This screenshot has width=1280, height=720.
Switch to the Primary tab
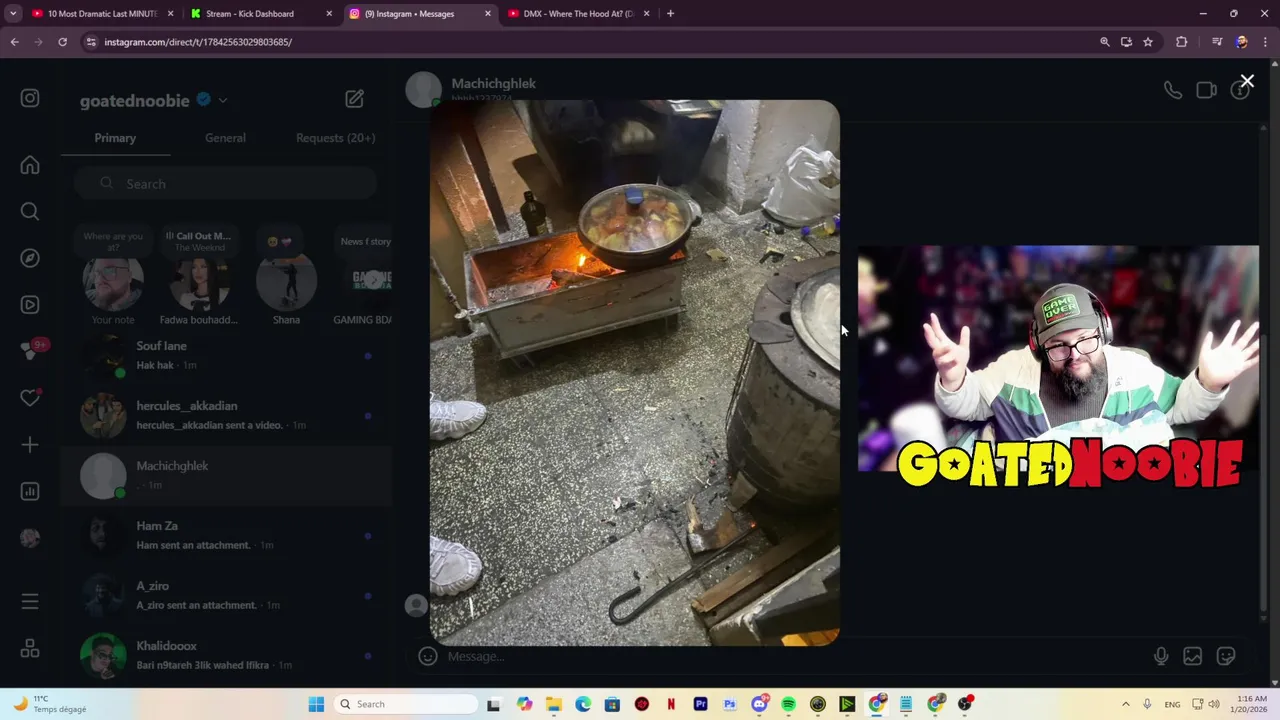click(115, 138)
